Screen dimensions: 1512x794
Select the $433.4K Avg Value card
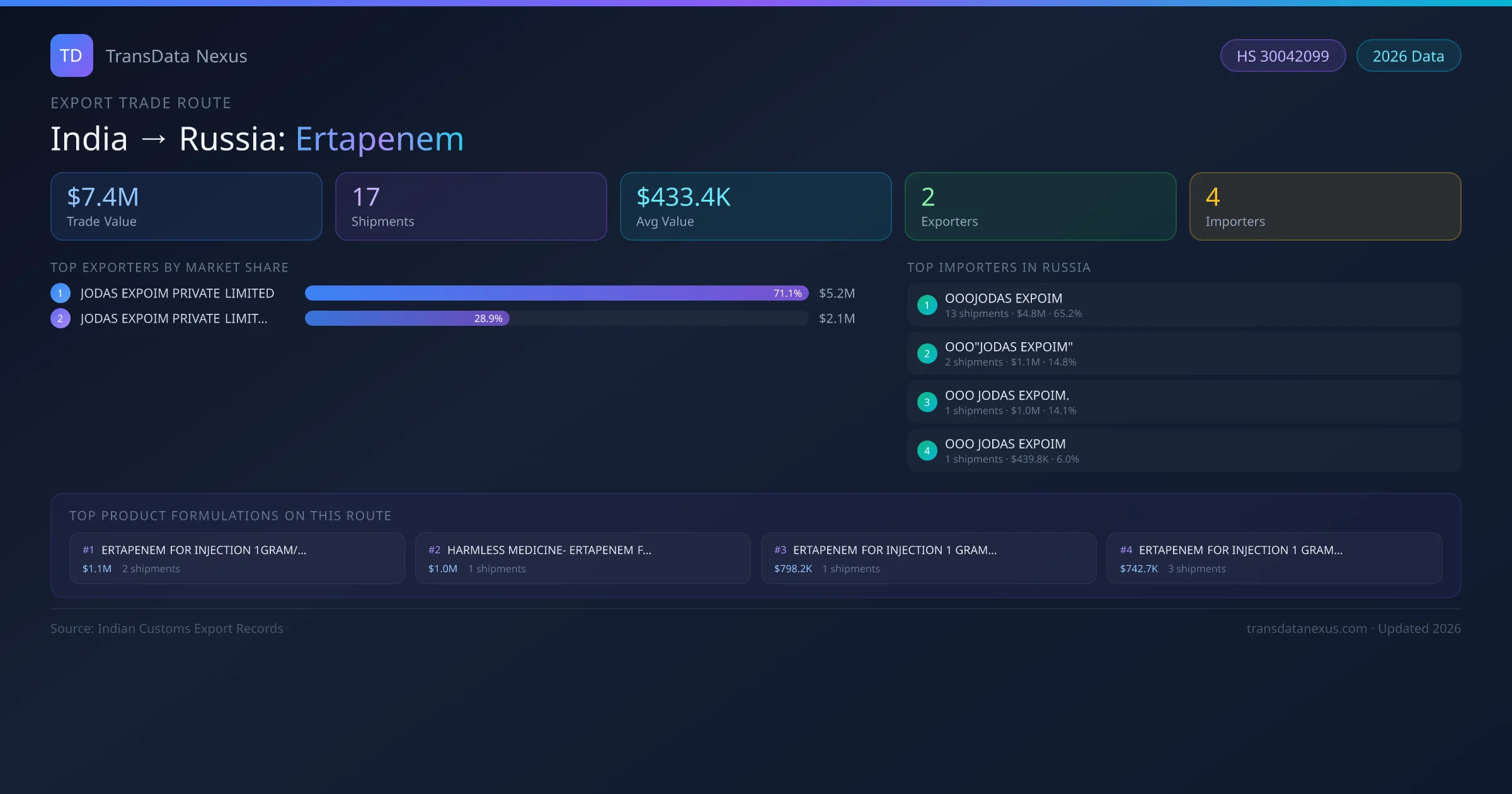coord(755,207)
